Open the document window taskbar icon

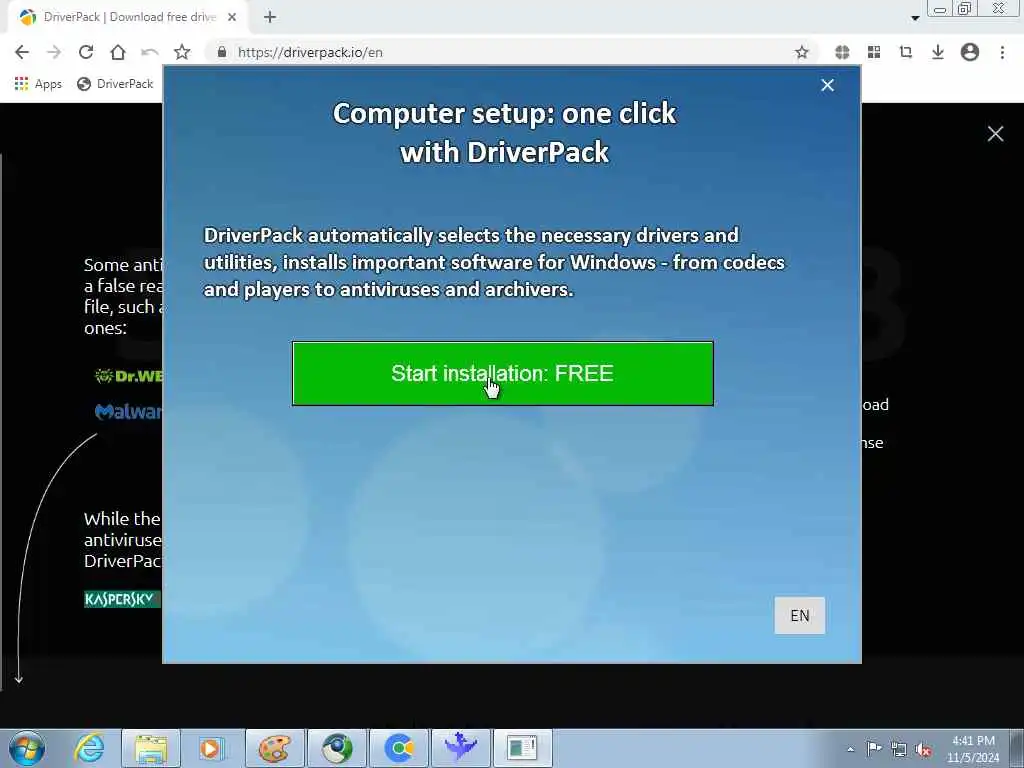pyautogui.click(x=522, y=748)
